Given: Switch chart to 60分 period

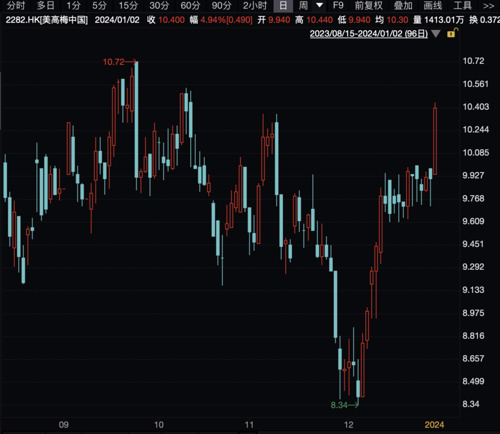Looking at the screenshot, I should (190, 6).
